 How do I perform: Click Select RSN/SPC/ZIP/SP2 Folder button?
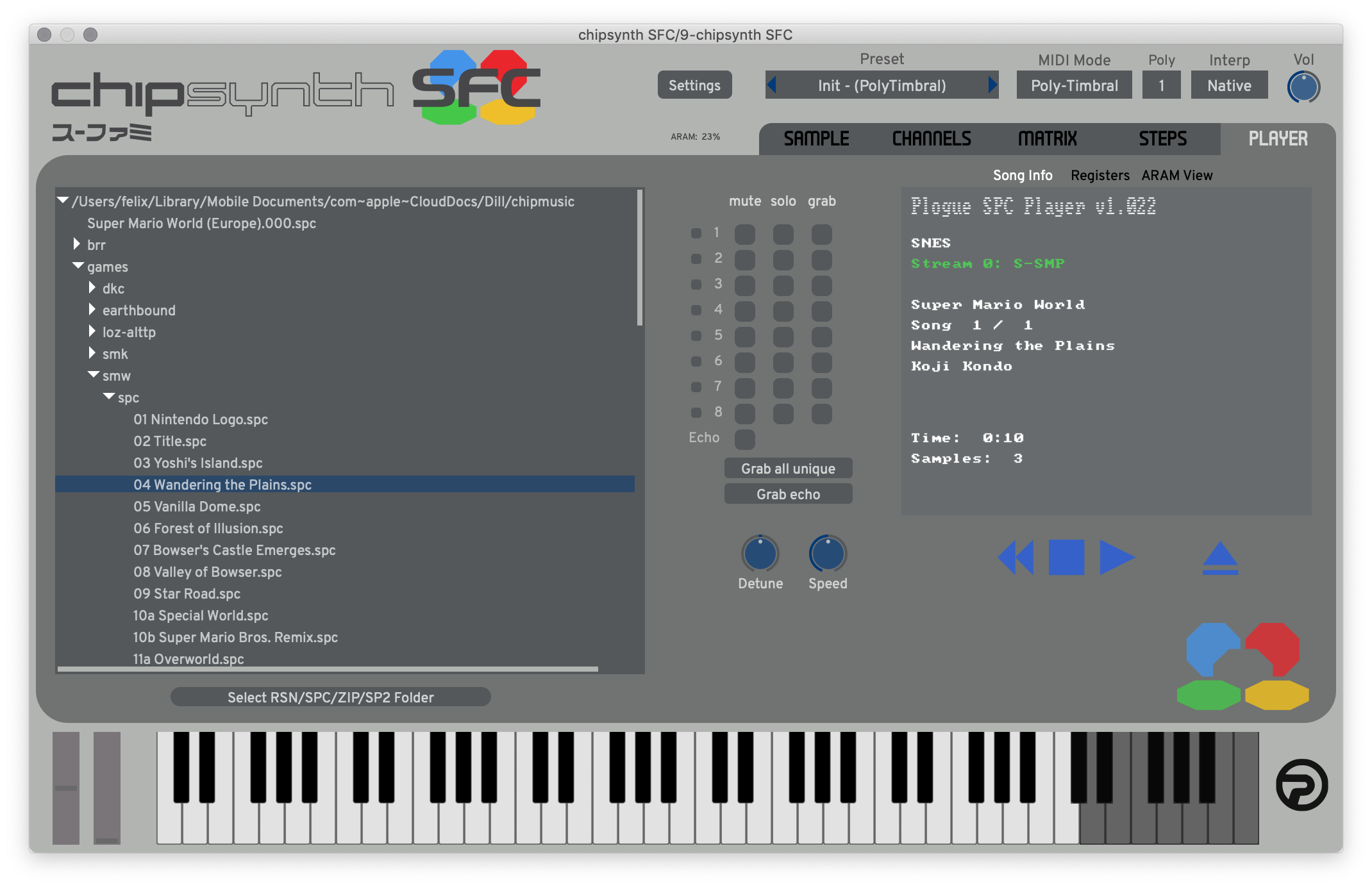pyautogui.click(x=330, y=697)
